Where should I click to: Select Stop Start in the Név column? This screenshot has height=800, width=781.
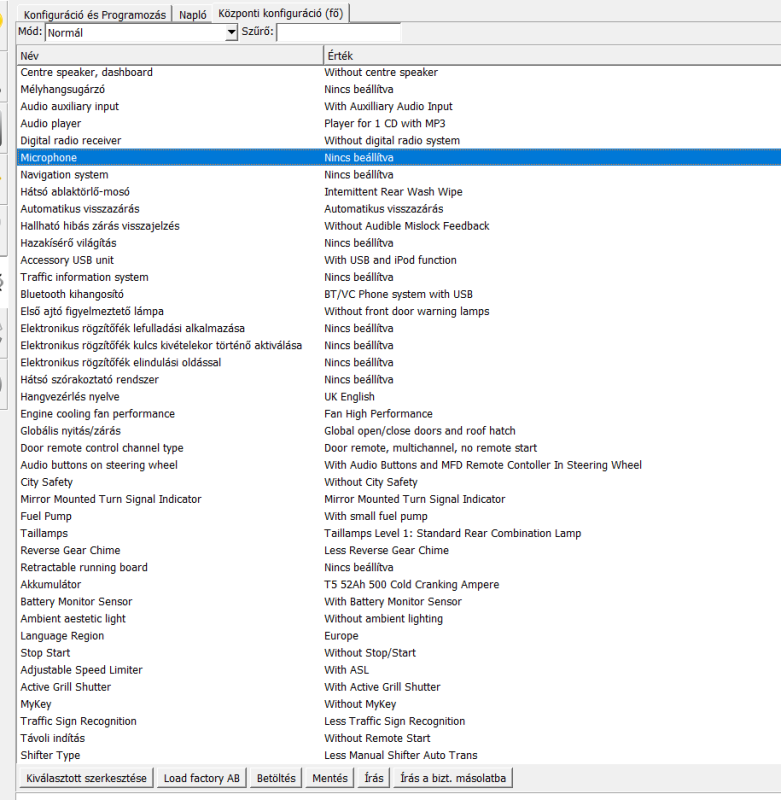click(45, 654)
